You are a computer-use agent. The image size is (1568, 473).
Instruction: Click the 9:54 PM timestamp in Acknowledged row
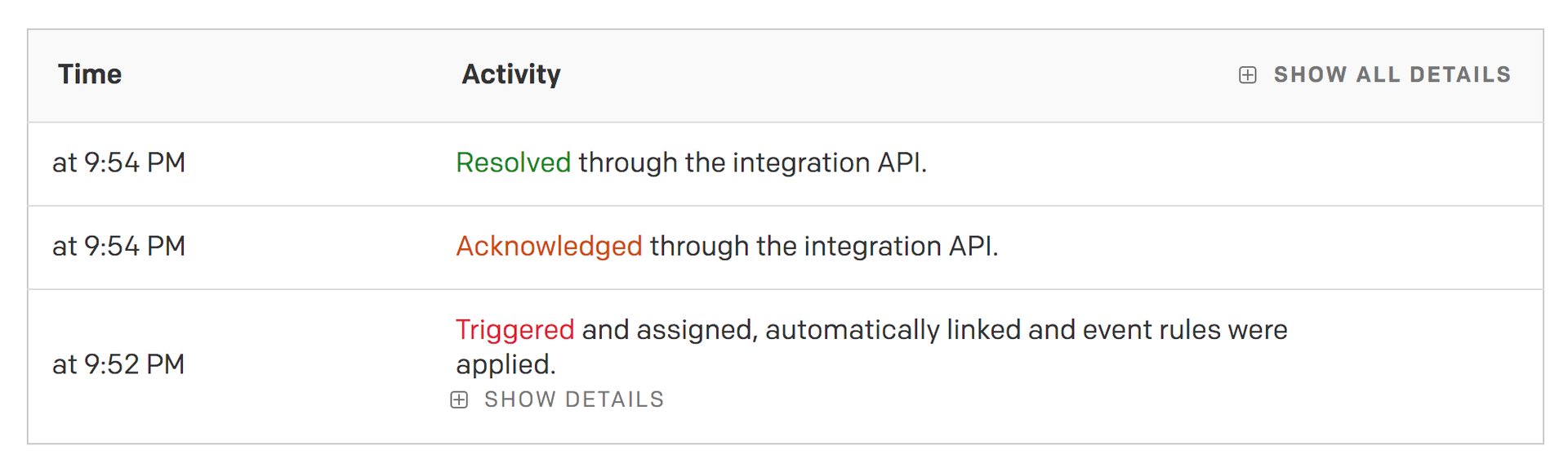[x=119, y=246]
